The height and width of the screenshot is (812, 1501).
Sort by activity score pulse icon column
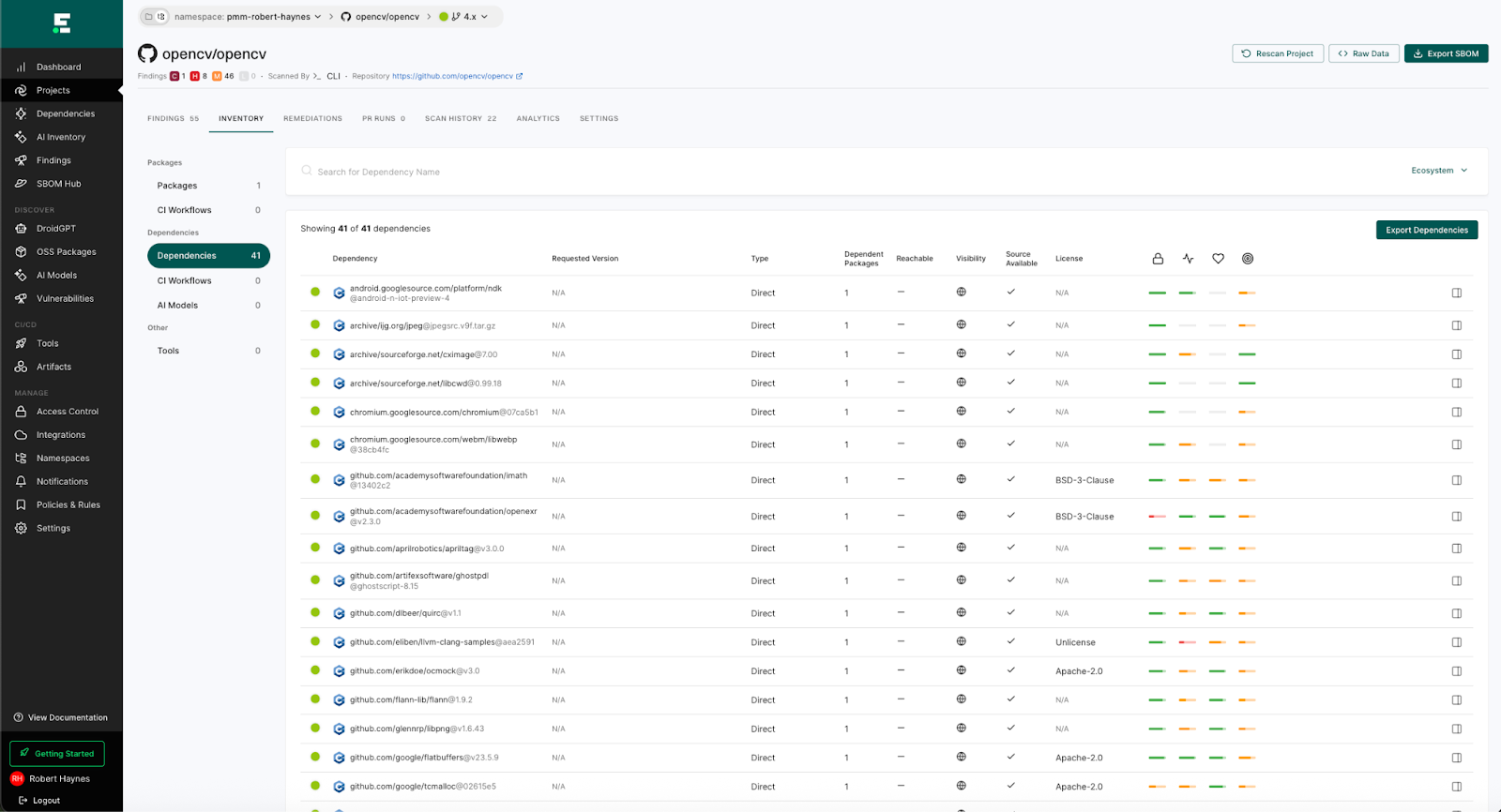click(x=1188, y=259)
